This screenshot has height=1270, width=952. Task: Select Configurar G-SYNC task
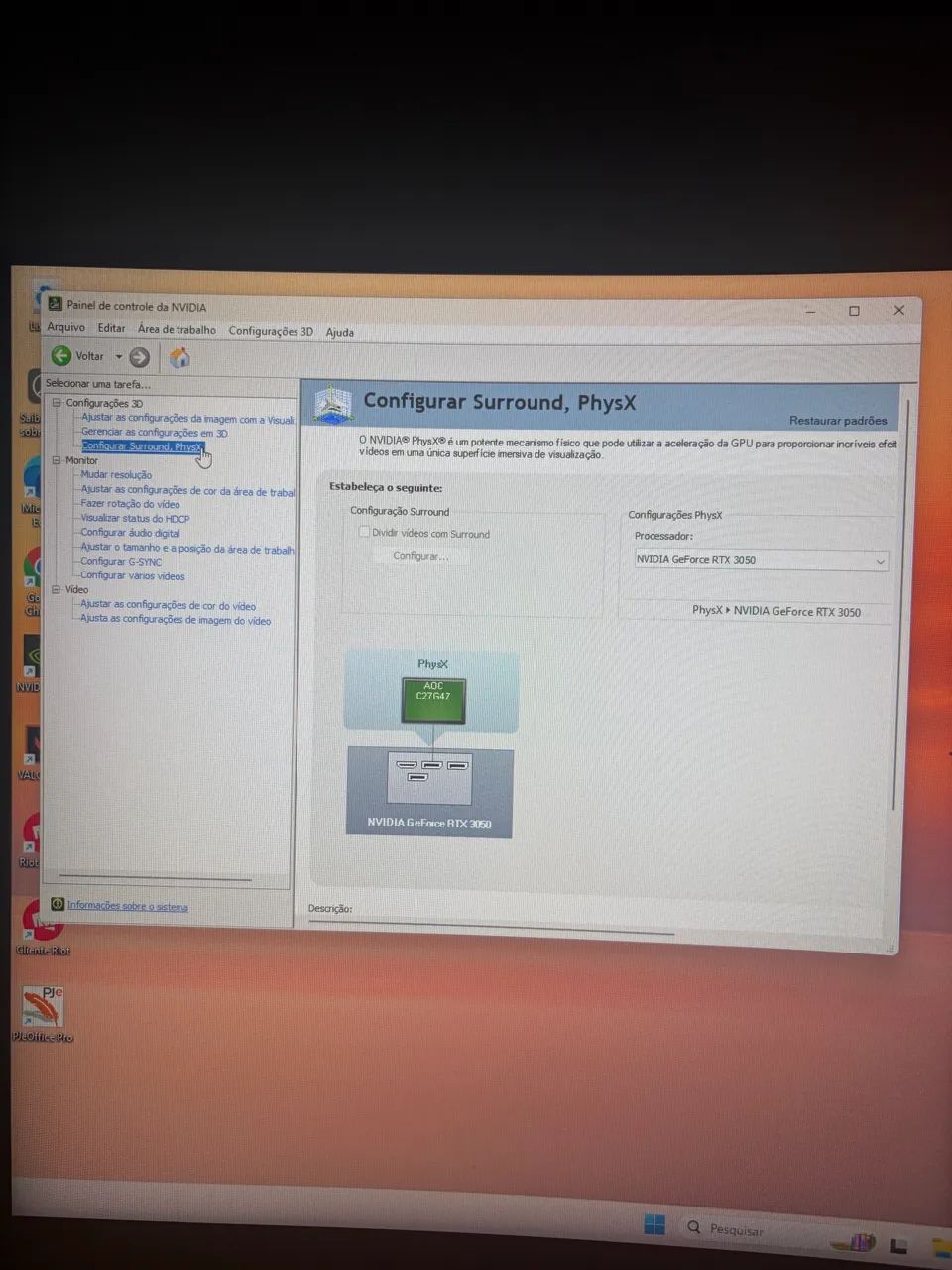tap(121, 562)
